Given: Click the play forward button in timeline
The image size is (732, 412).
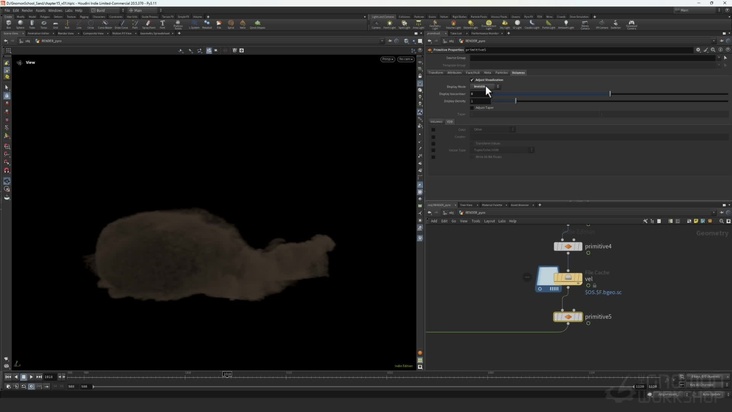Looking at the screenshot, I should [31, 376].
